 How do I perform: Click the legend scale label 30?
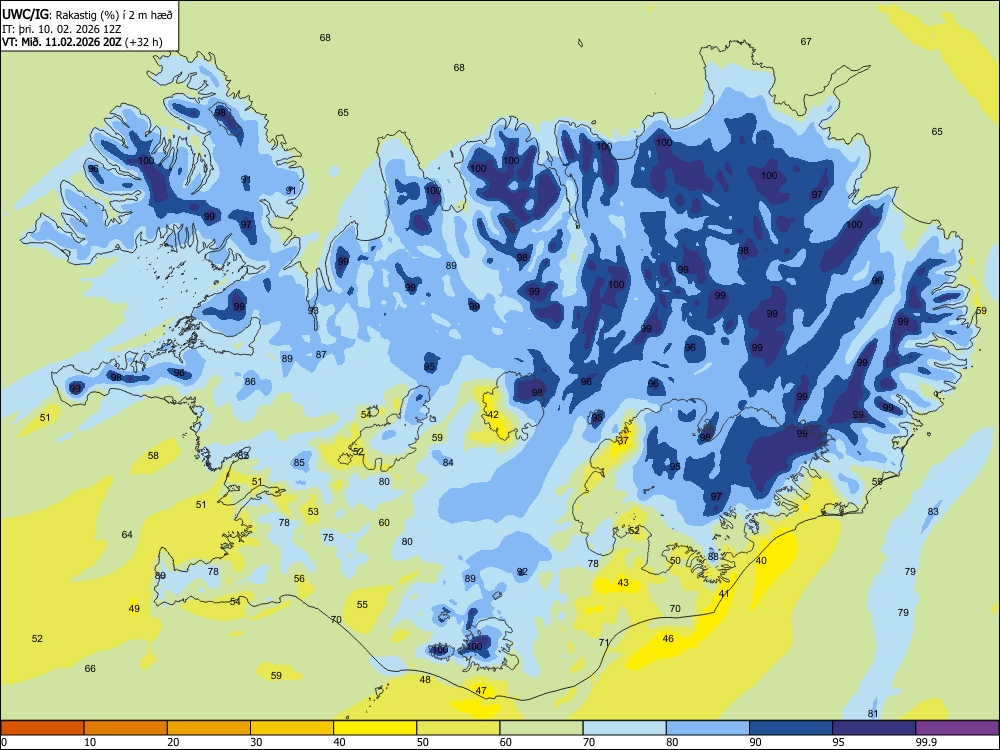click(x=256, y=742)
